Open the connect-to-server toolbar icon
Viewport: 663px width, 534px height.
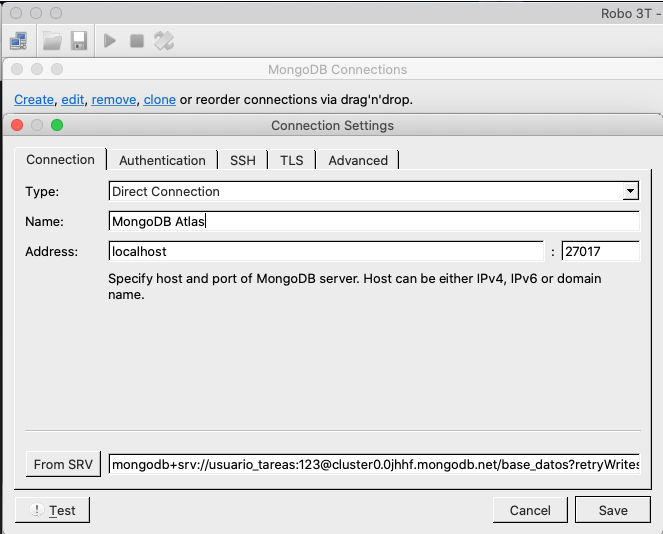coord(19,41)
